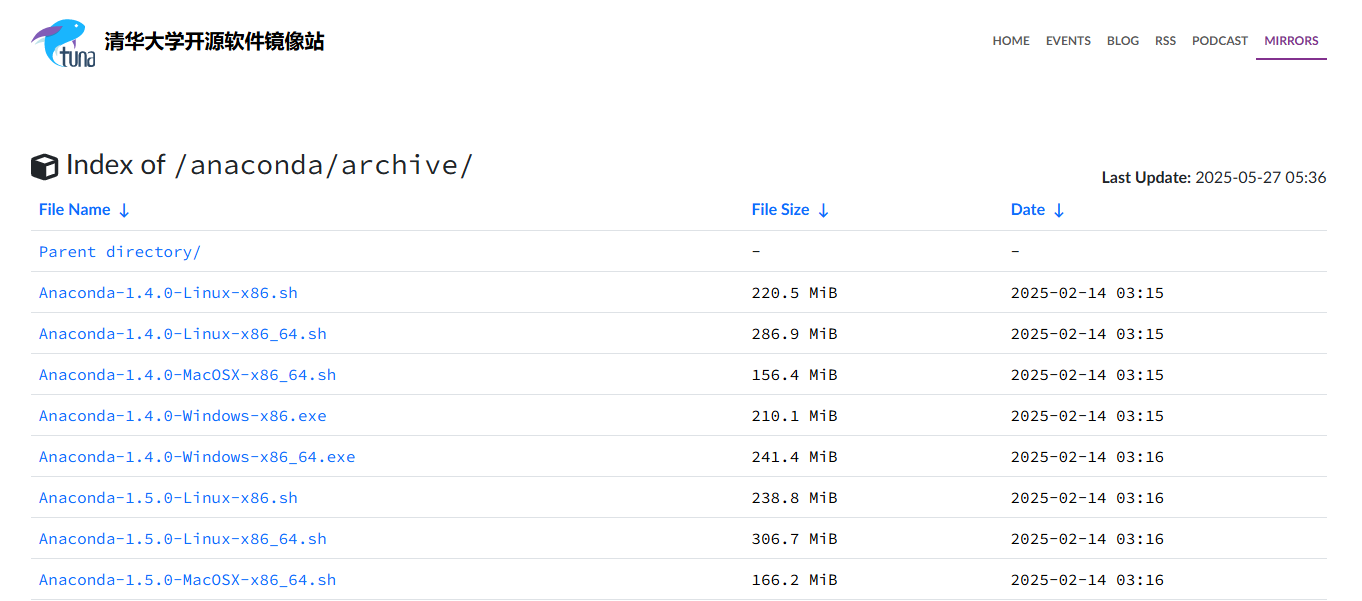Open the BLOG menu item

point(1122,41)
